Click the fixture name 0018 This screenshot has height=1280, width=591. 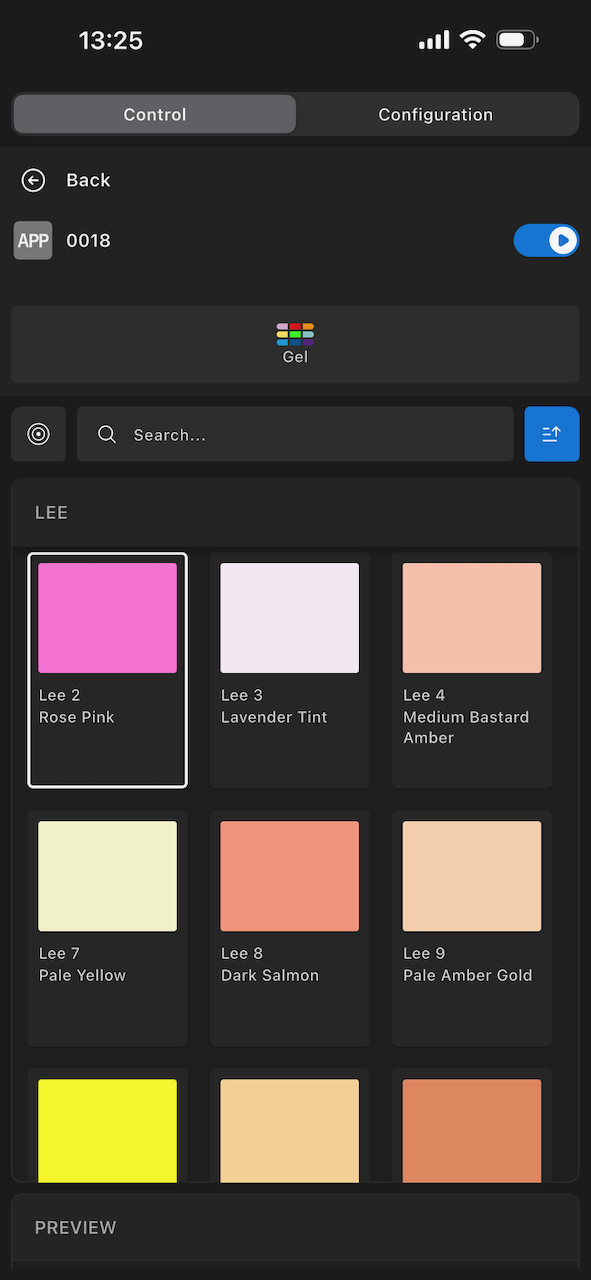click(x=88, y=241)
